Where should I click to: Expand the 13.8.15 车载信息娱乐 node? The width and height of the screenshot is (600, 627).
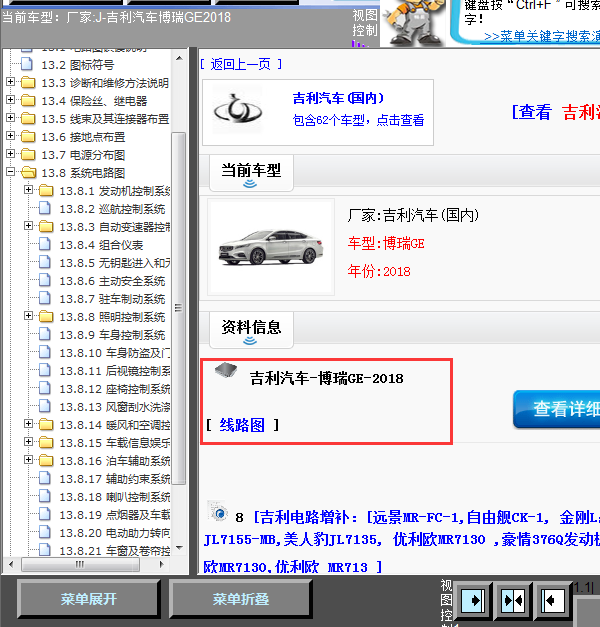28,442
